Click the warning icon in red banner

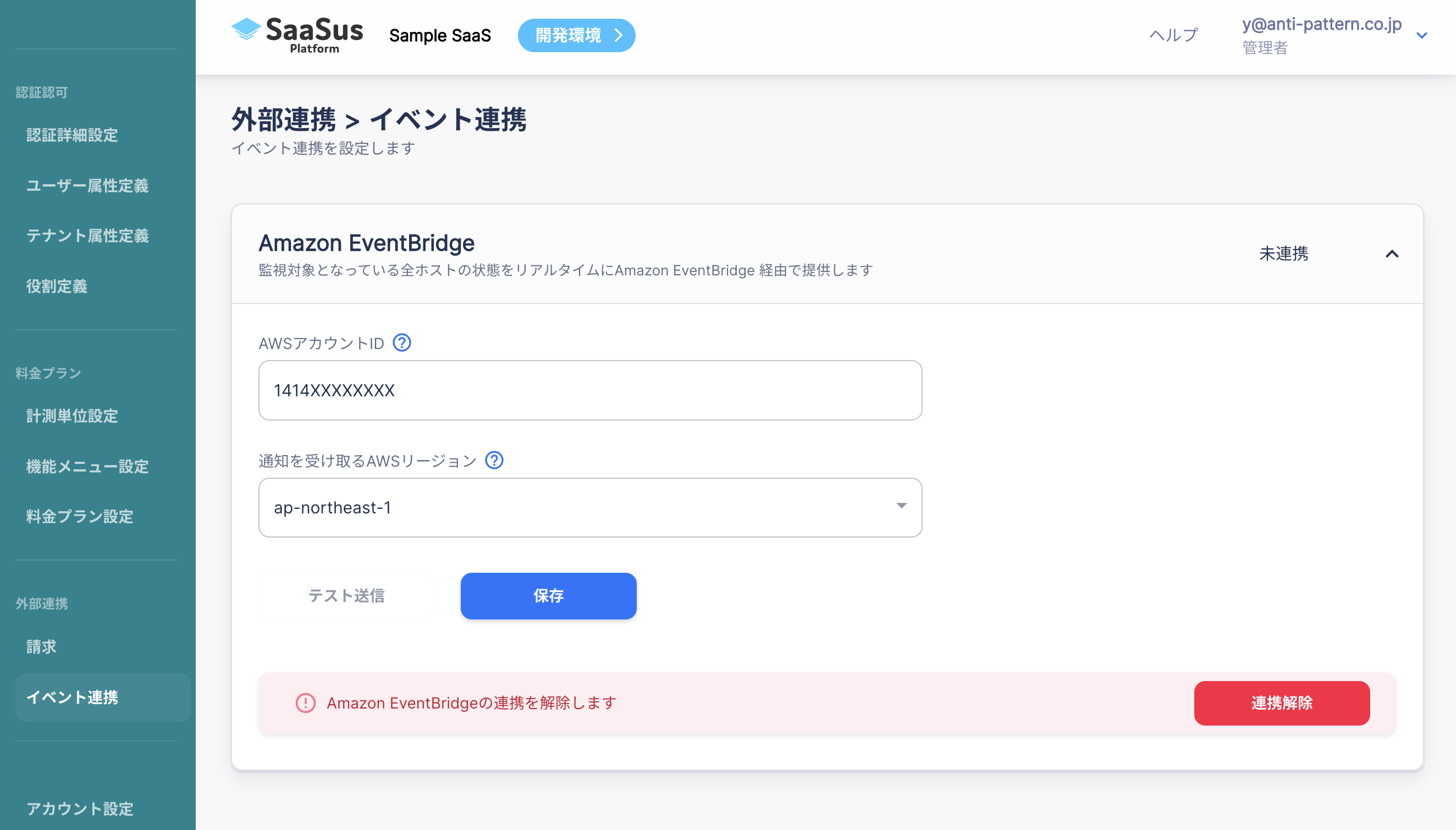305,703
